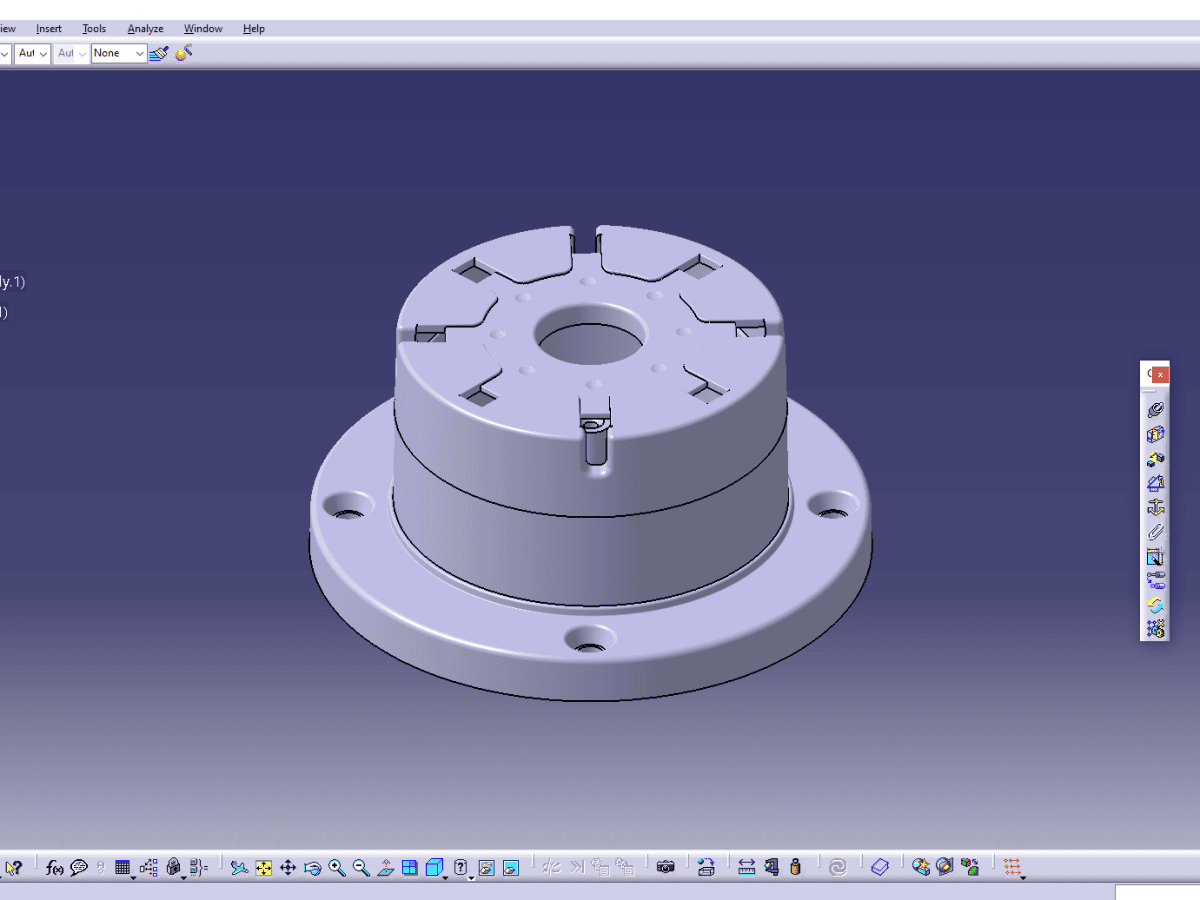Select the Offset Constraint tool
Viewport: 1200px width, 900px height.
(1155, 458)
